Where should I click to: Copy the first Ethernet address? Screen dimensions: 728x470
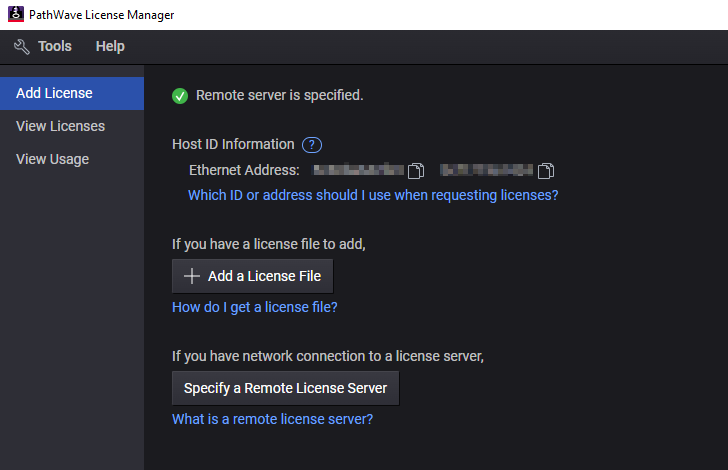416,171
